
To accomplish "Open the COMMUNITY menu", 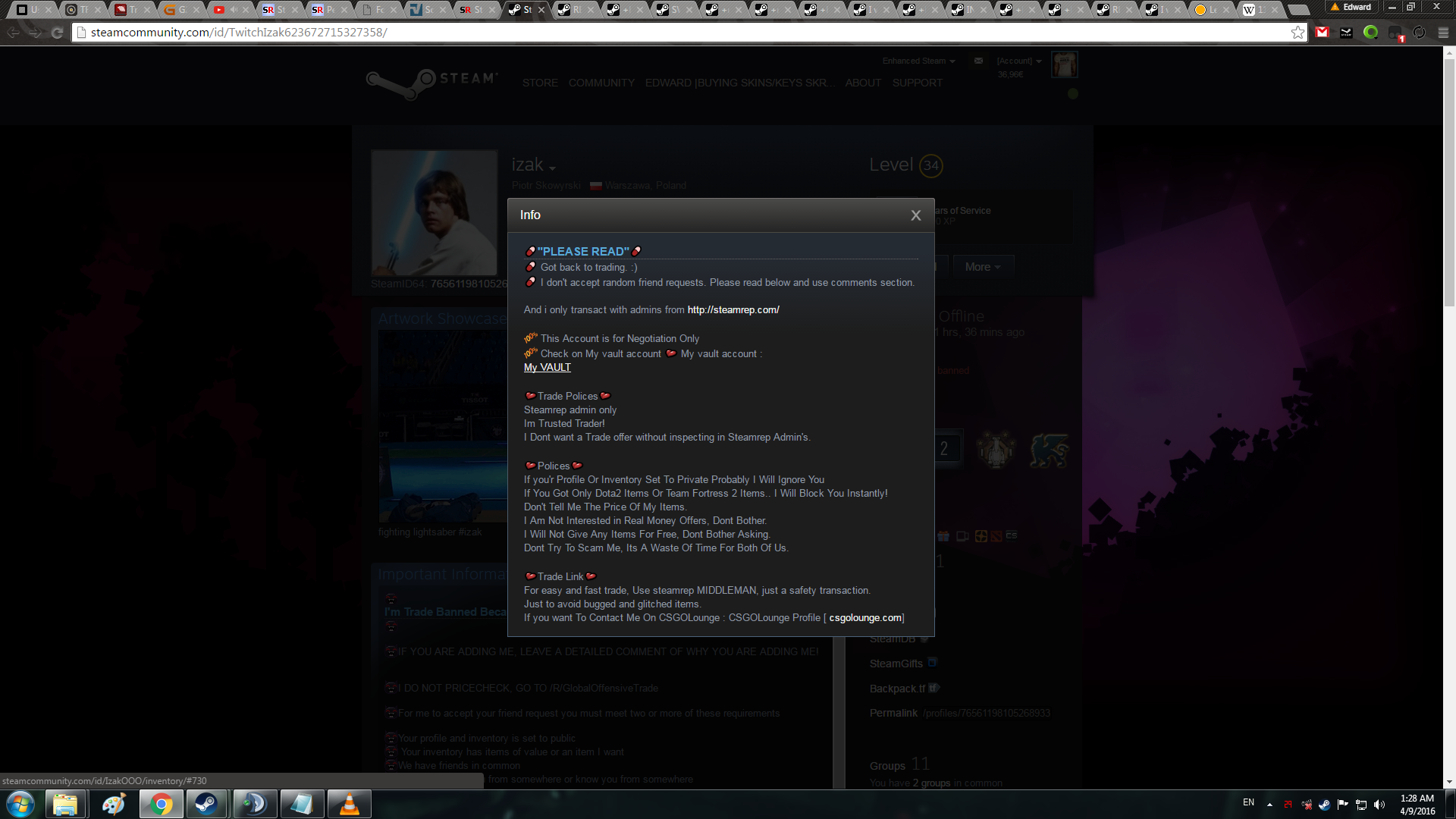I will click(x=601, y=83).
